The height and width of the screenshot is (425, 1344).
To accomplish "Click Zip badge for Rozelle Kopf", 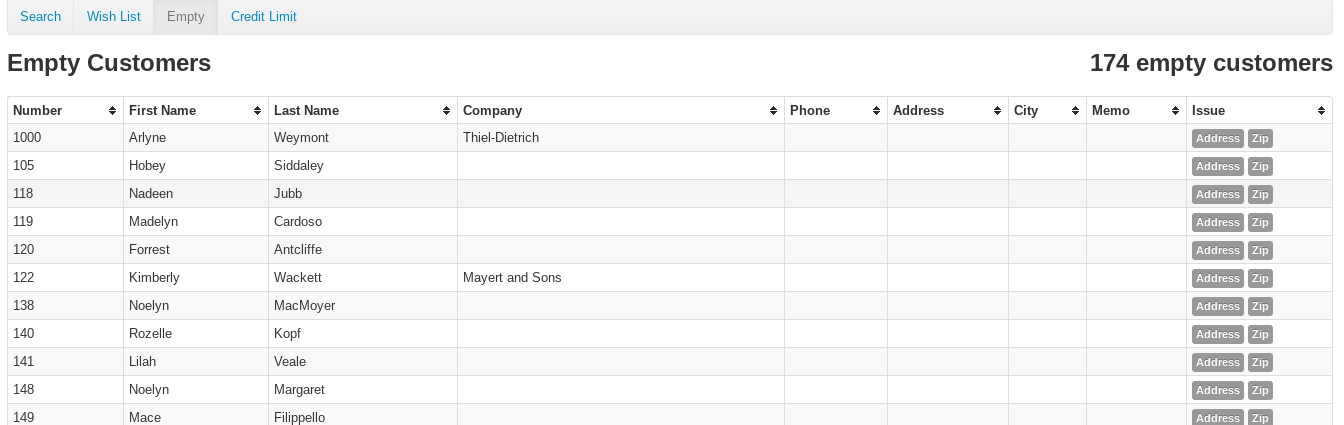I will tap(1260, 334).
